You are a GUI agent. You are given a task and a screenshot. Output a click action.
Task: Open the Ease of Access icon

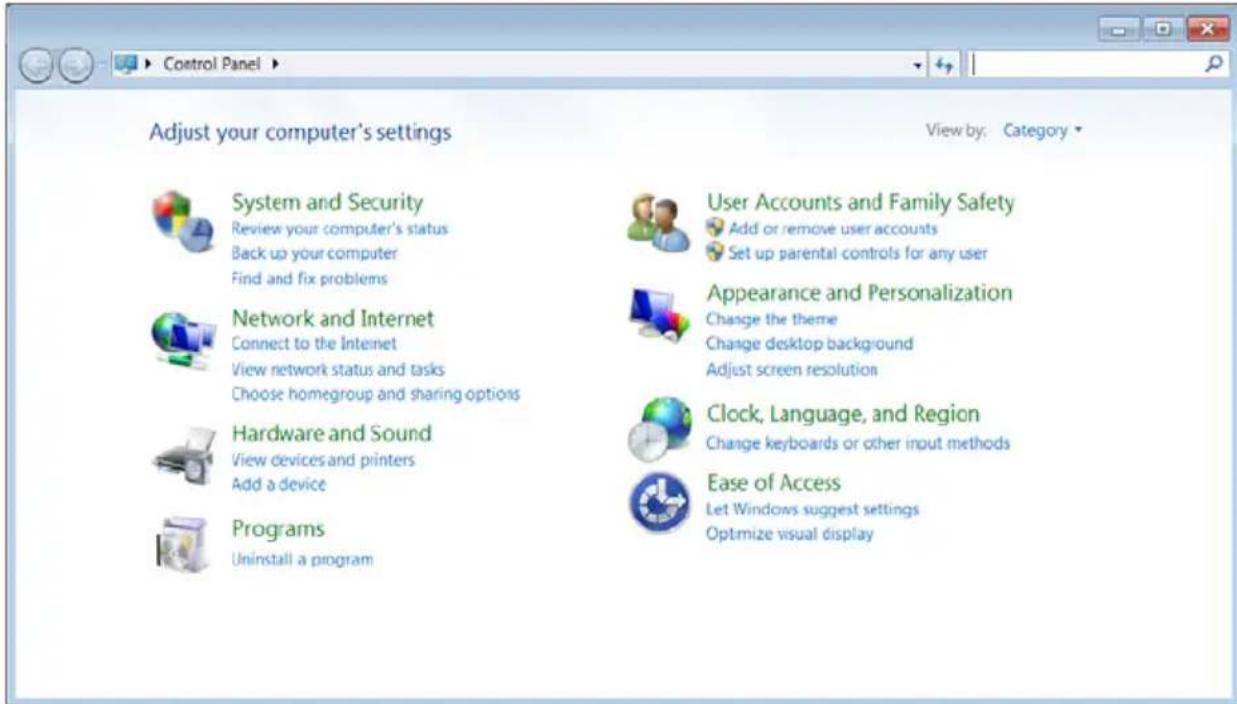(x=658, y=502)
